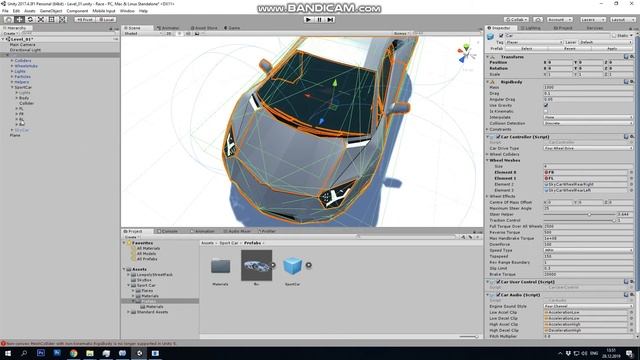Click the prefab Apply button
The image size is (640, 360).
(x=612, y=48)
